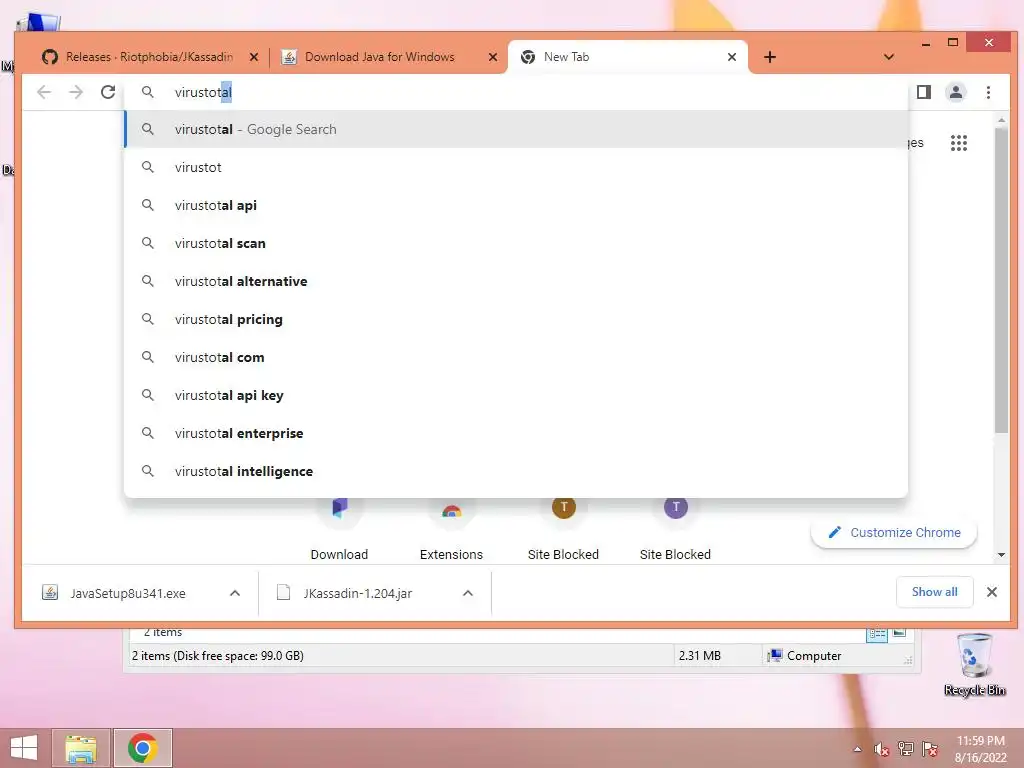Pick virustotal alternative suggestion
1024x768 pixels.
(516, 281)
